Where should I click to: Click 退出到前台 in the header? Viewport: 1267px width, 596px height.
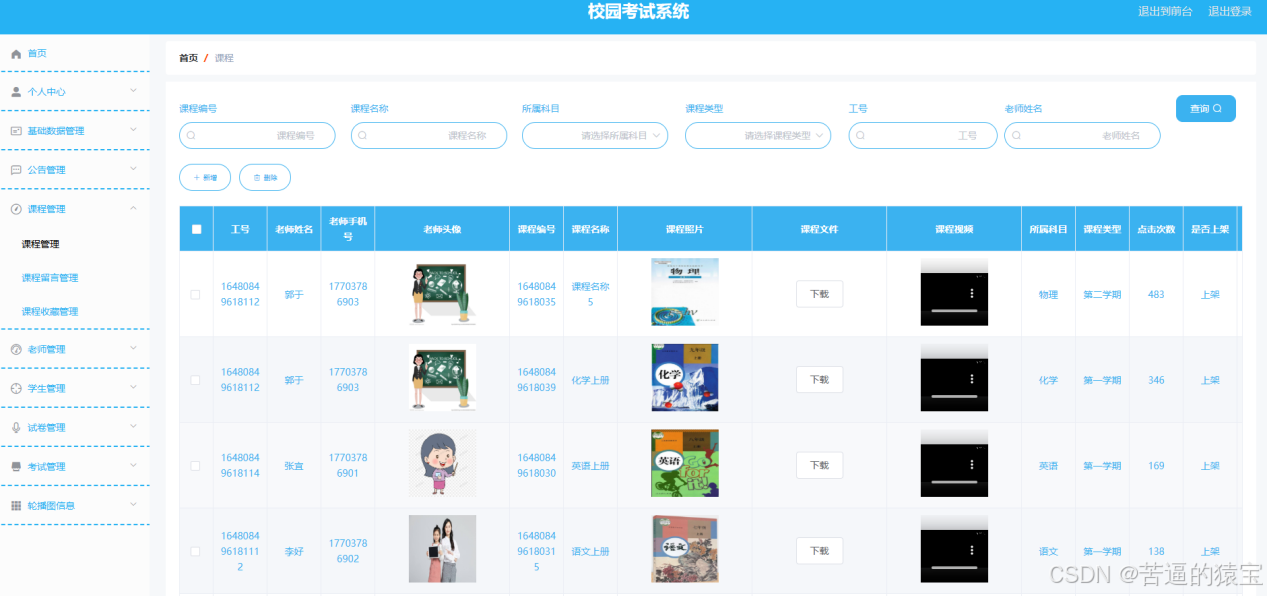pyautogui.click(x=1165, y=12)
